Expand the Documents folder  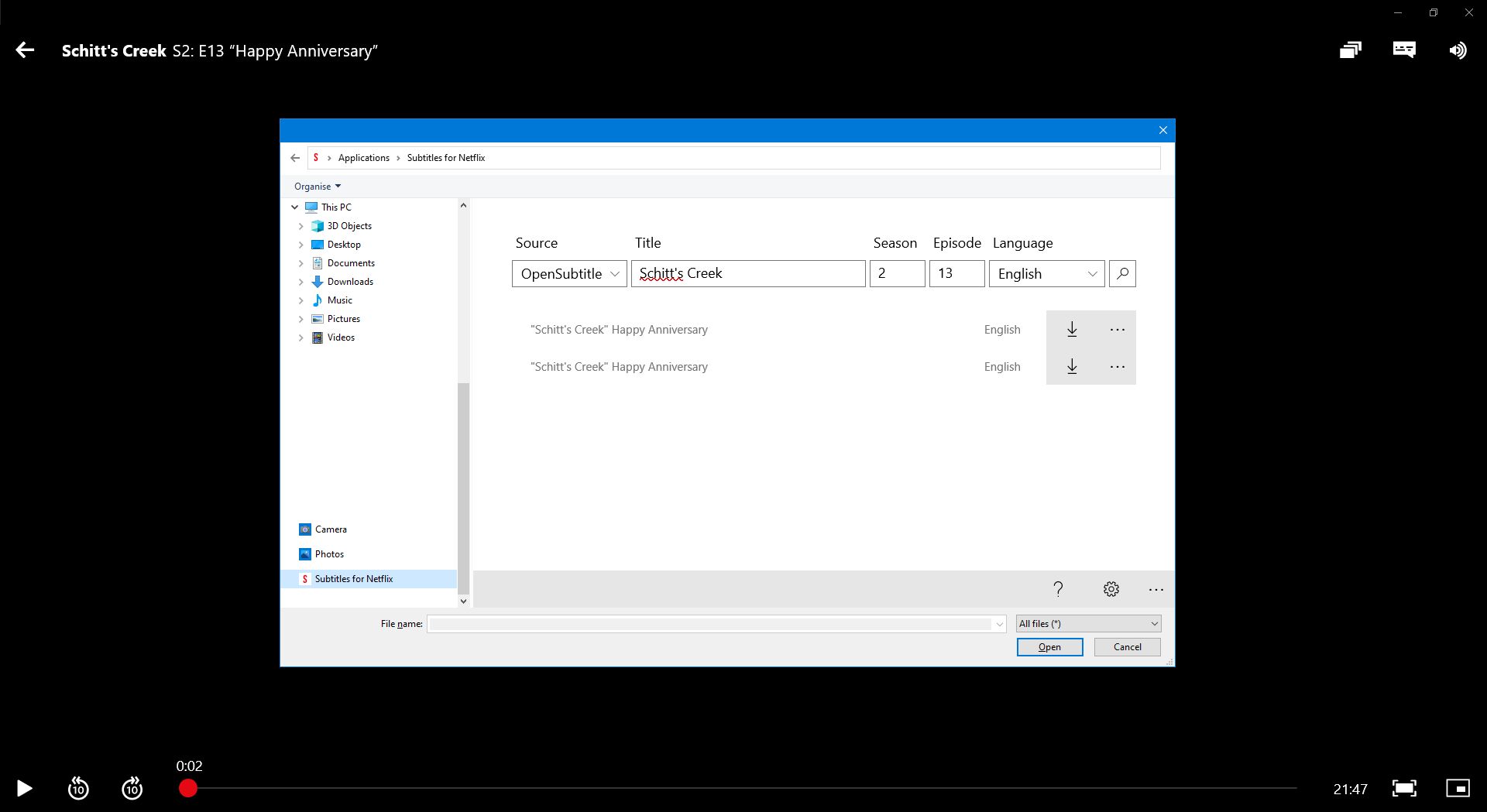[300, 263]
